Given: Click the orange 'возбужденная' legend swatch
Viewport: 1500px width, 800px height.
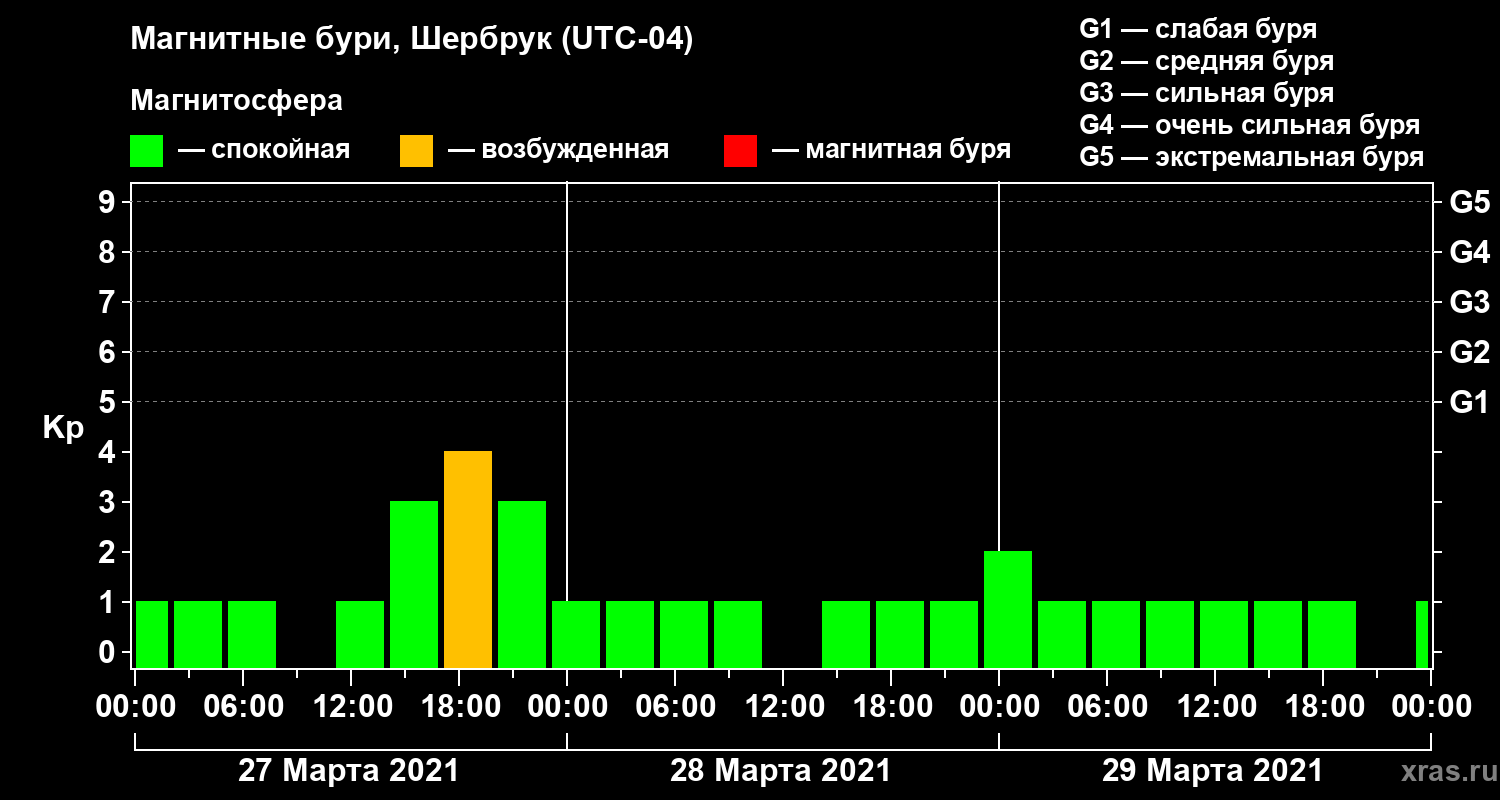Looking at the screenshot, I should click(416, 151).
